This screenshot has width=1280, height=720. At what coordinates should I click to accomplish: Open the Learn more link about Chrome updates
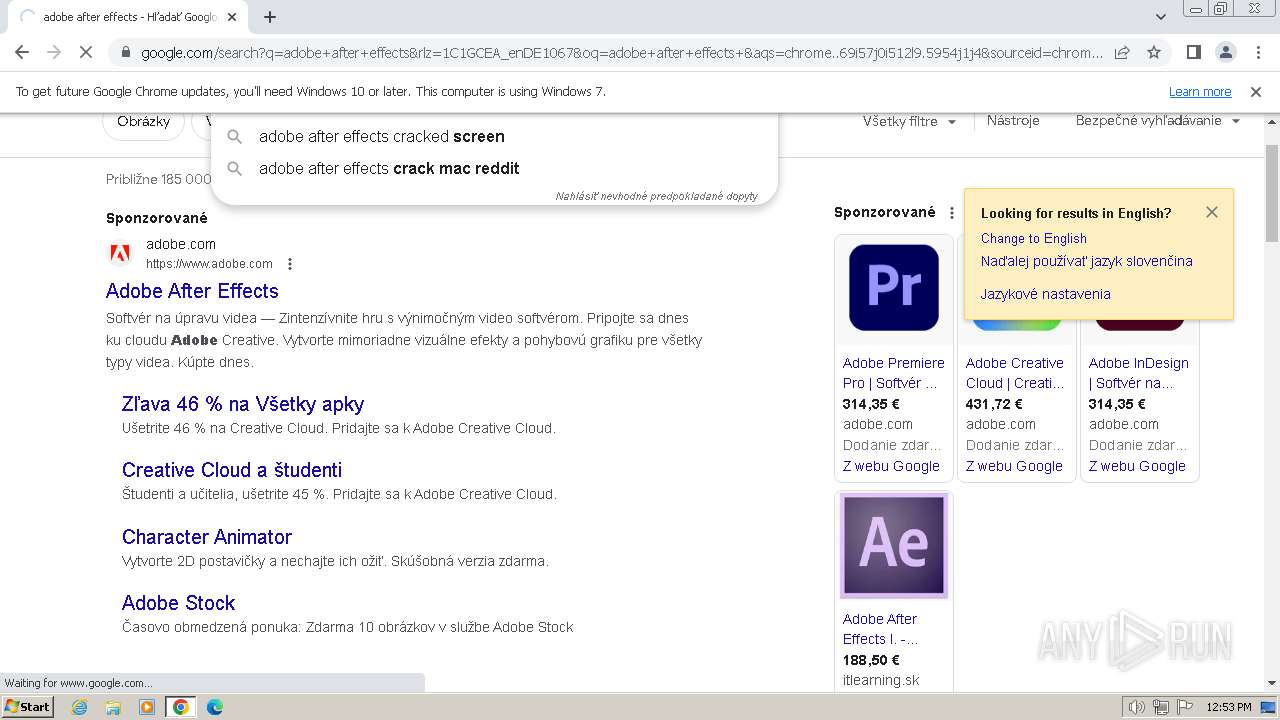pos(1200,92)
